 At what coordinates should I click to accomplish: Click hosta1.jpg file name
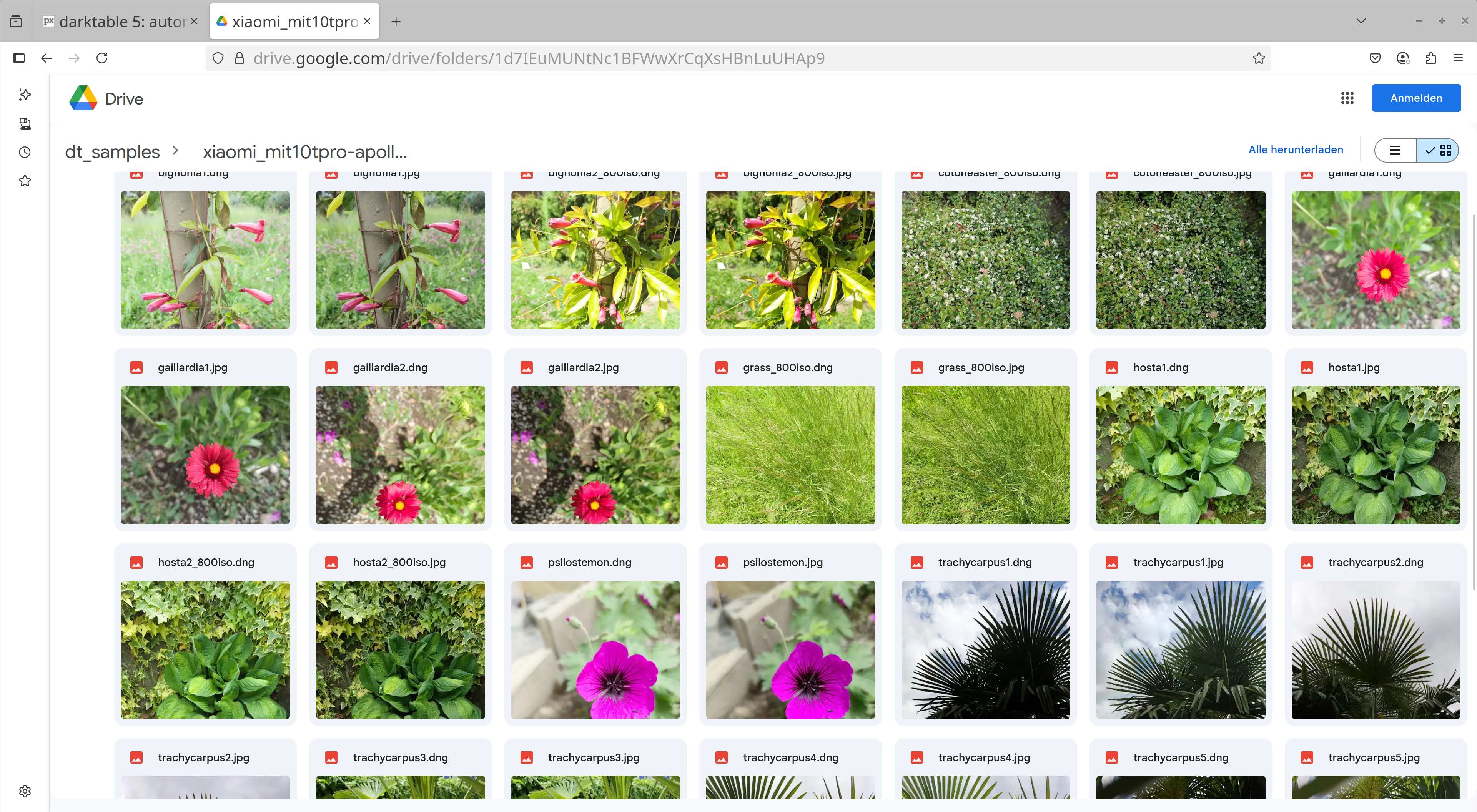click(1354, 367)
